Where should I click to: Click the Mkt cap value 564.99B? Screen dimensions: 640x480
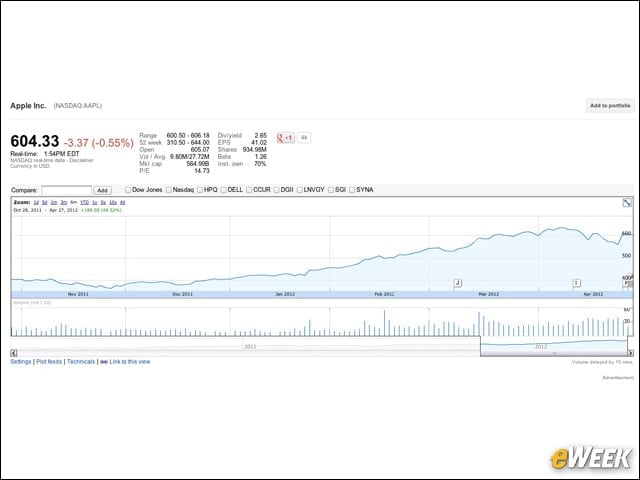pyautogui.click(x=198, y=164)
